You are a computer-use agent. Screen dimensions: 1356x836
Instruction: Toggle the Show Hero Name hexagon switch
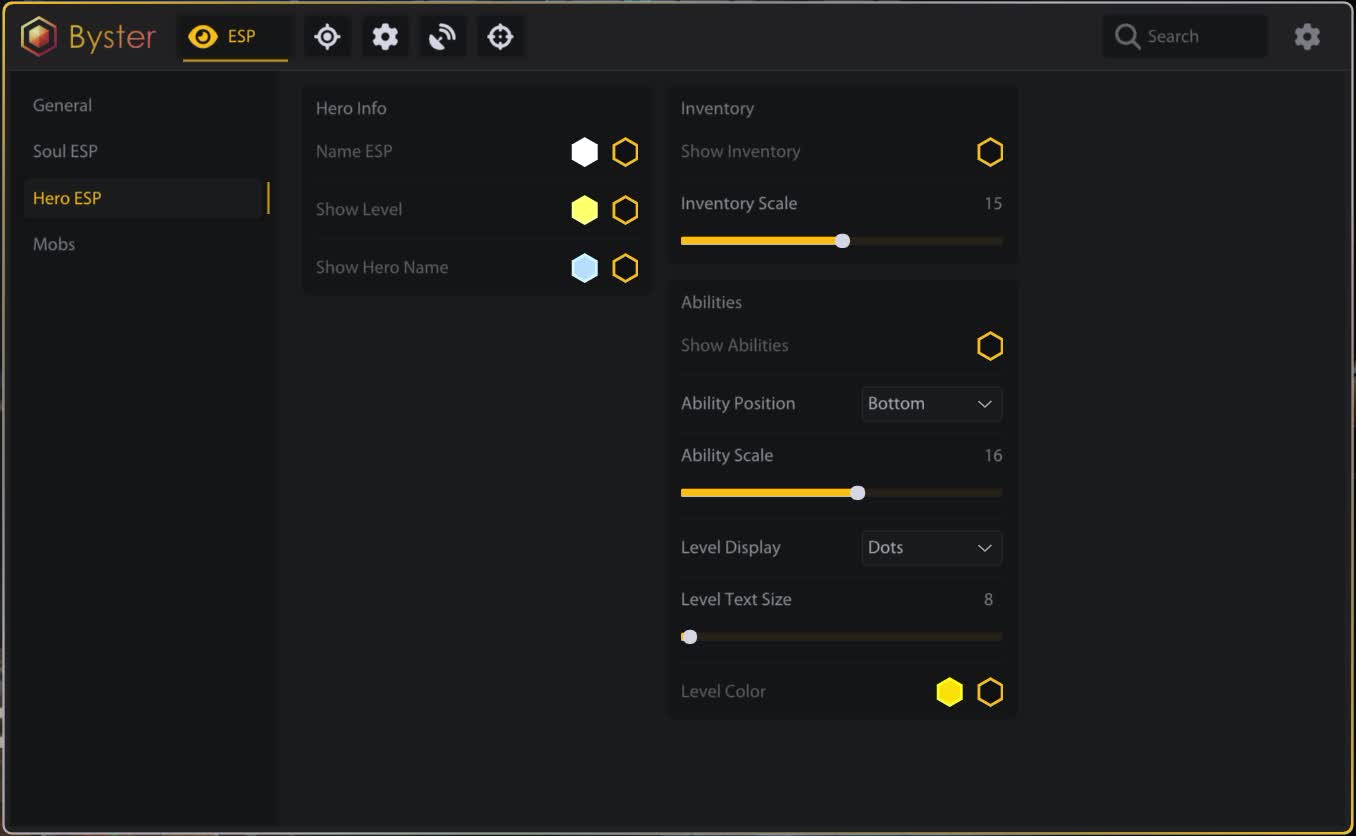coord(625,268)
